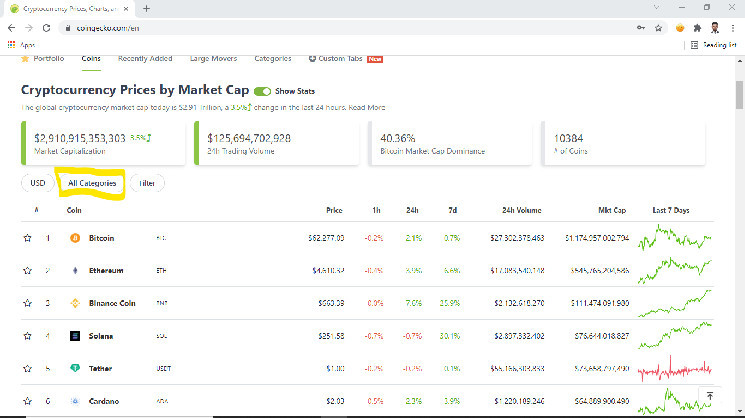Expand the All Categories dropdown
This screenshot has height=418, width=745.
[92, 183]
